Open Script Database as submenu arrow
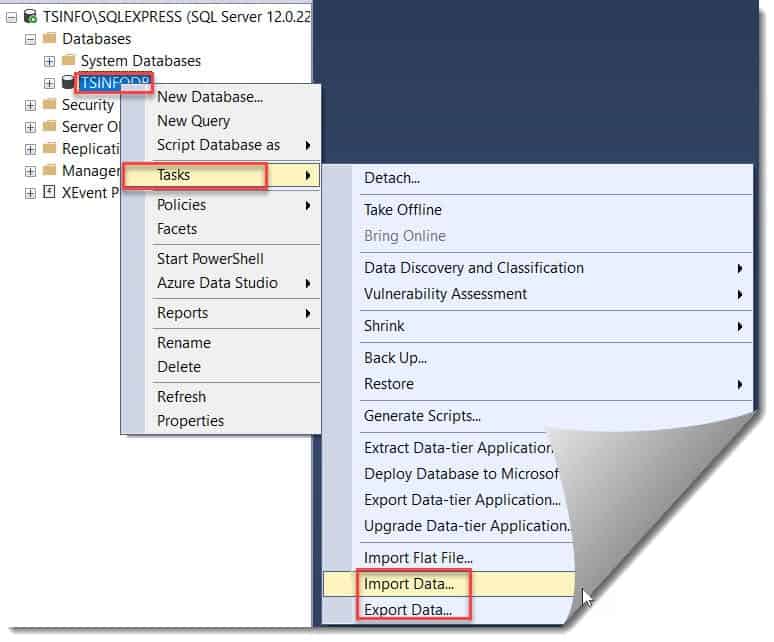Image resolution: width=774 pixels, height=642 pixels. click(x=308, y=145)
